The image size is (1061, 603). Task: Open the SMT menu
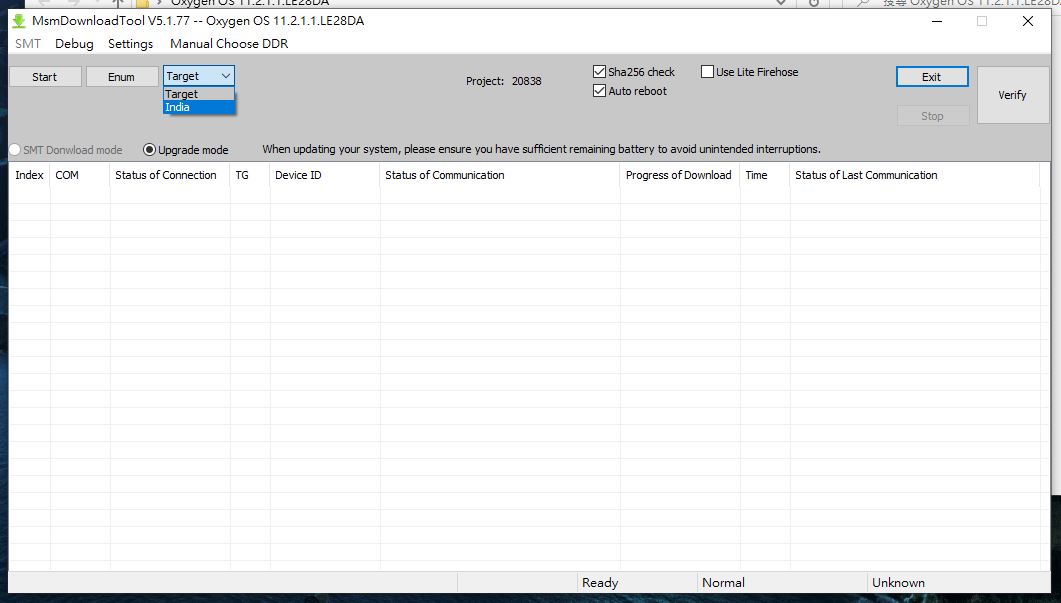(28, 44)
